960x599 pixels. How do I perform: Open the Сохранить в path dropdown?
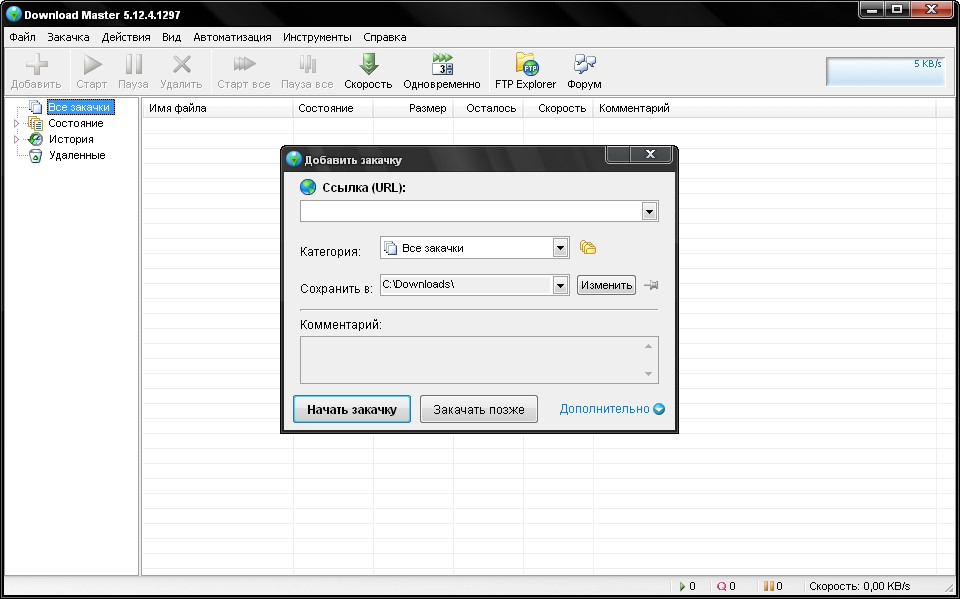[x=560, y=285]
